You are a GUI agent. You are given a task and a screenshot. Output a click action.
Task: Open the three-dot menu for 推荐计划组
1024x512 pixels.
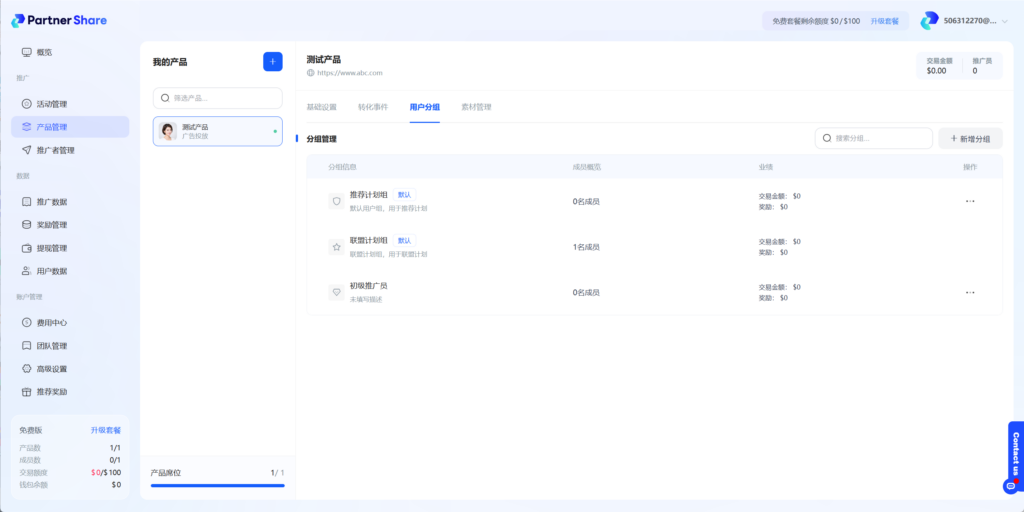point(969,201)
